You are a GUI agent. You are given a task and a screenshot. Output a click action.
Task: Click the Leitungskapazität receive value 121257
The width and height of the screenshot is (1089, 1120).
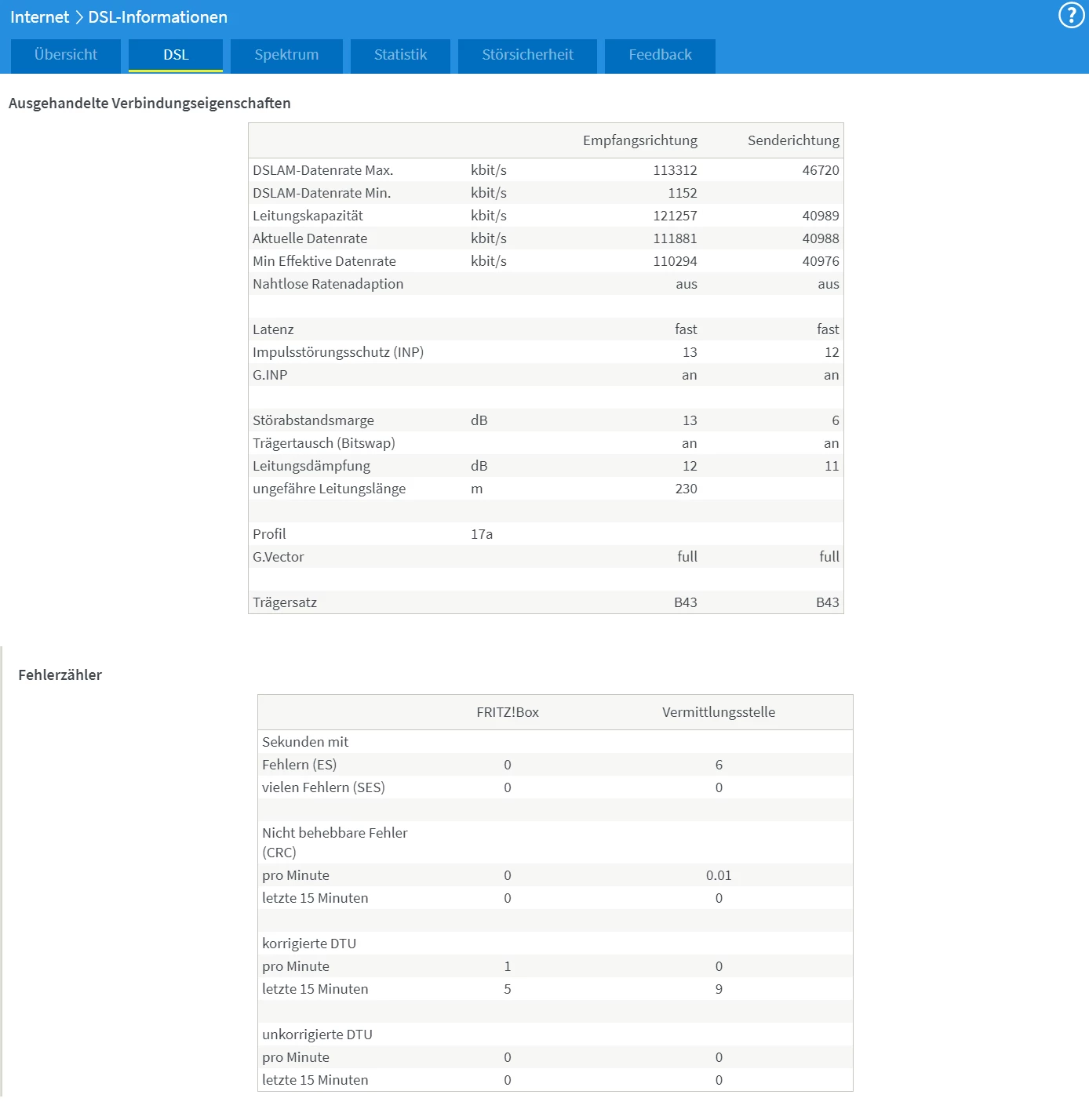[675, 216]
